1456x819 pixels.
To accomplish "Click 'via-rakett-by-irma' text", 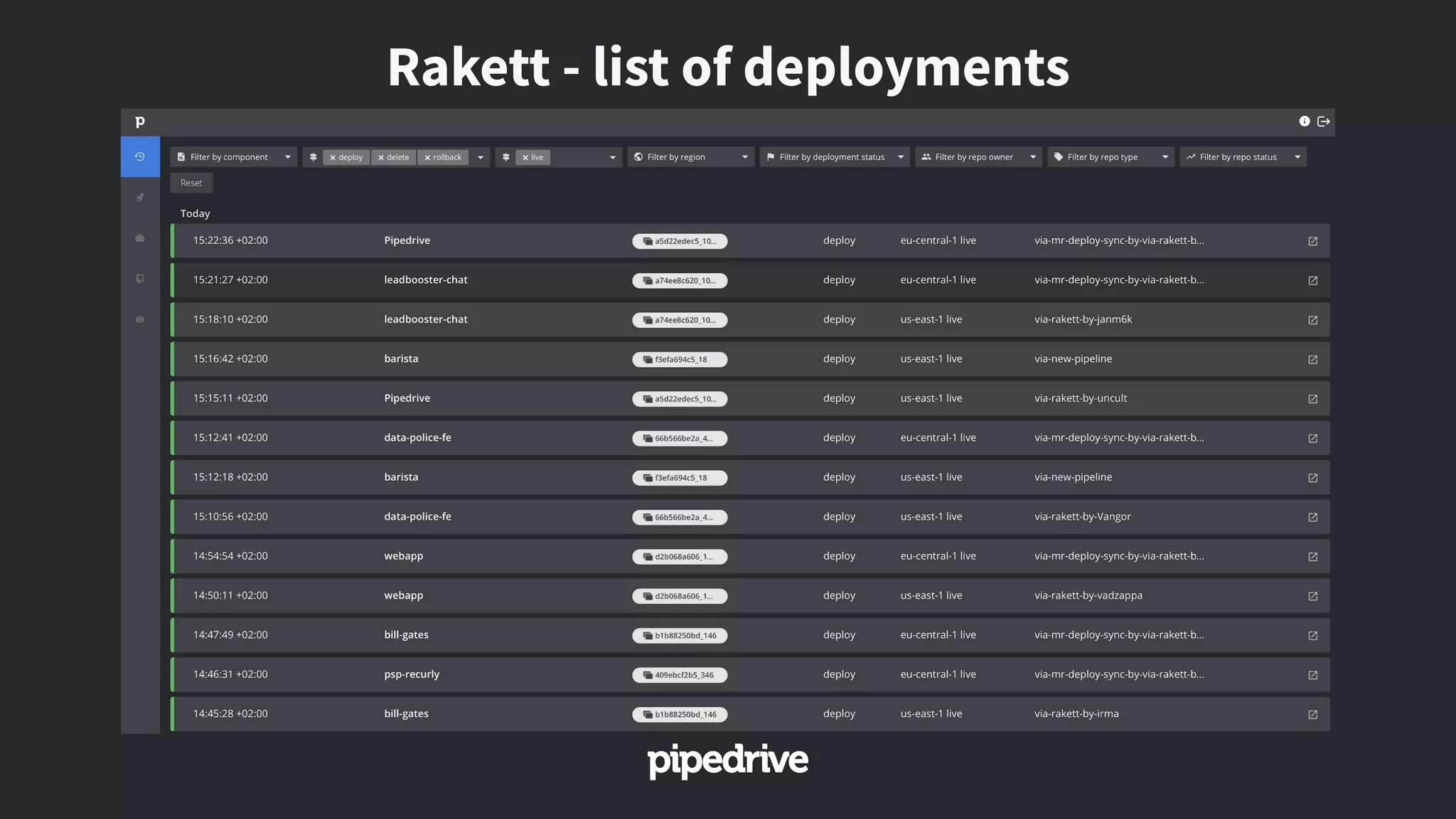I will [1076, 713].
